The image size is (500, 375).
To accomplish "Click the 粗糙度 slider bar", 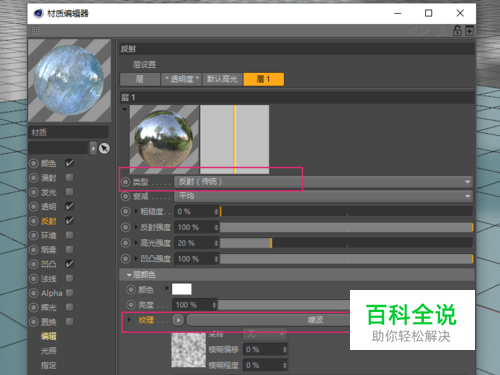I will (x=346, y=211).
